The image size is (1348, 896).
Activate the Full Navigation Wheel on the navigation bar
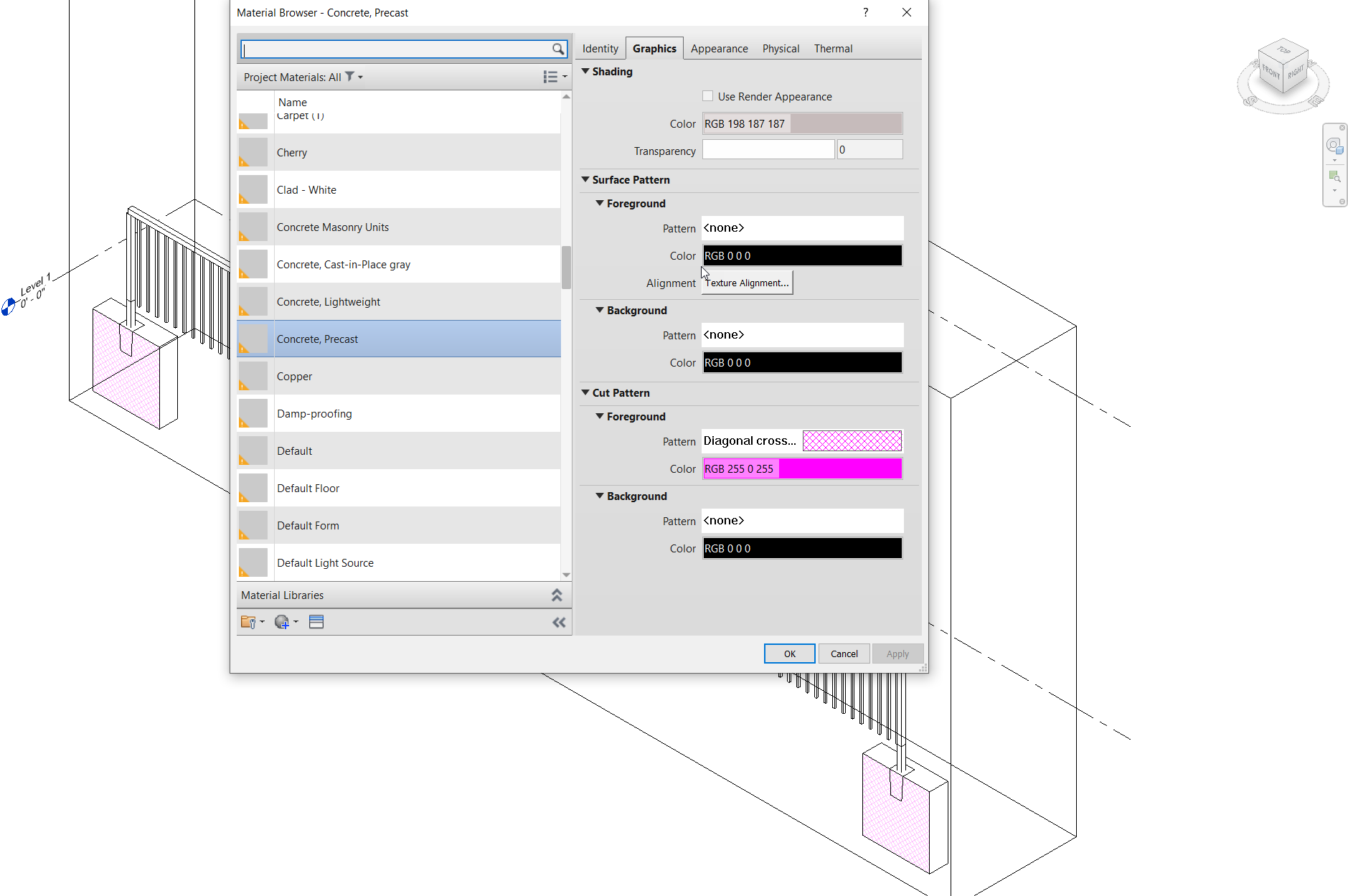[1335, 144]
